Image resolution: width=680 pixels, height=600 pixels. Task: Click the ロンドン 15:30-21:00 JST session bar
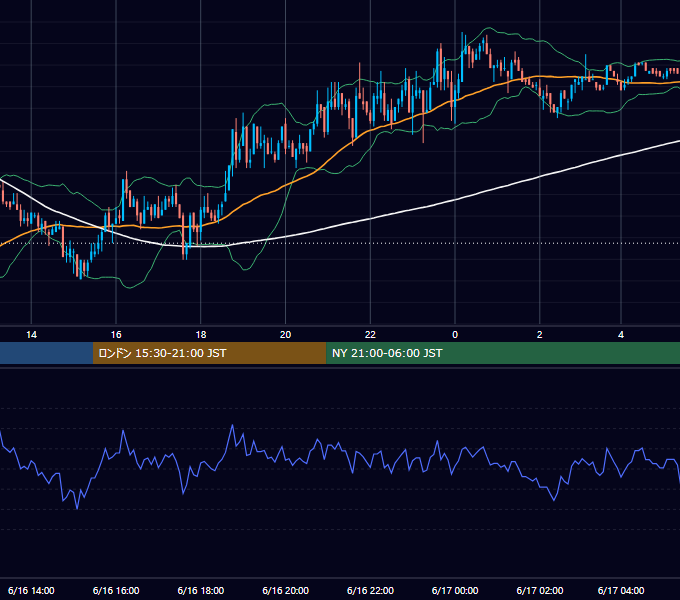click(209, 353)
